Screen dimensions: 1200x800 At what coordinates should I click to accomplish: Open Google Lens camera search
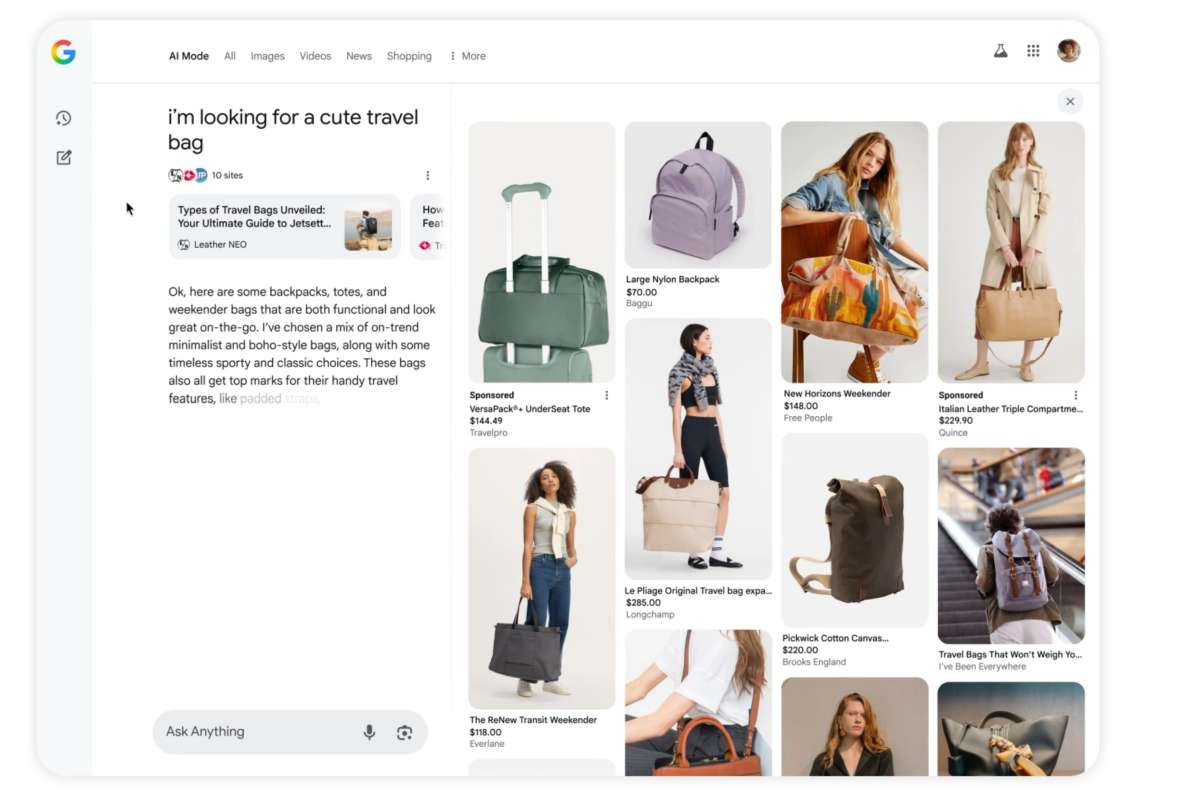[x=404, y=732]
